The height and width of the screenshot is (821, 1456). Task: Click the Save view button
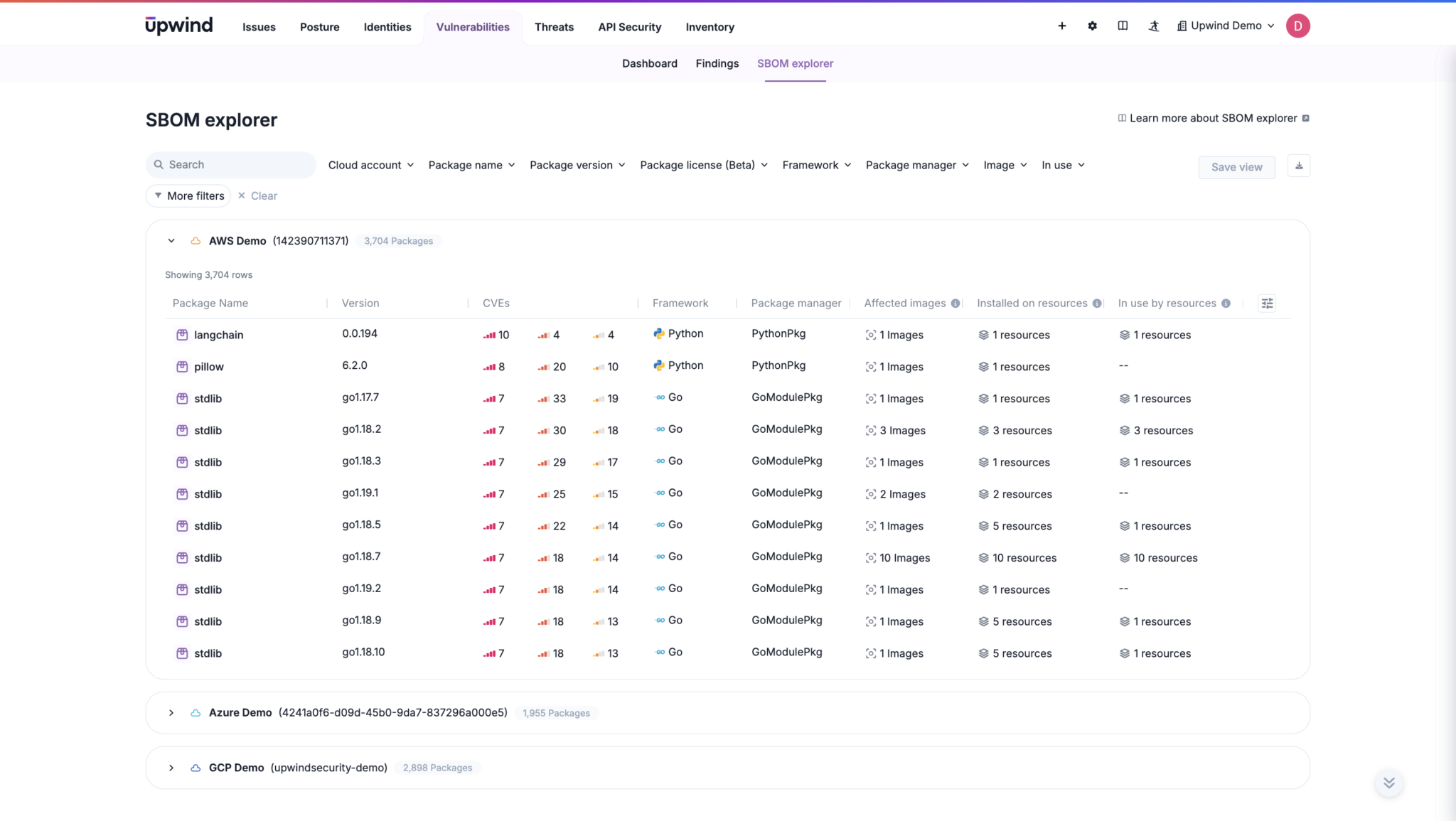coord(1236,167)
